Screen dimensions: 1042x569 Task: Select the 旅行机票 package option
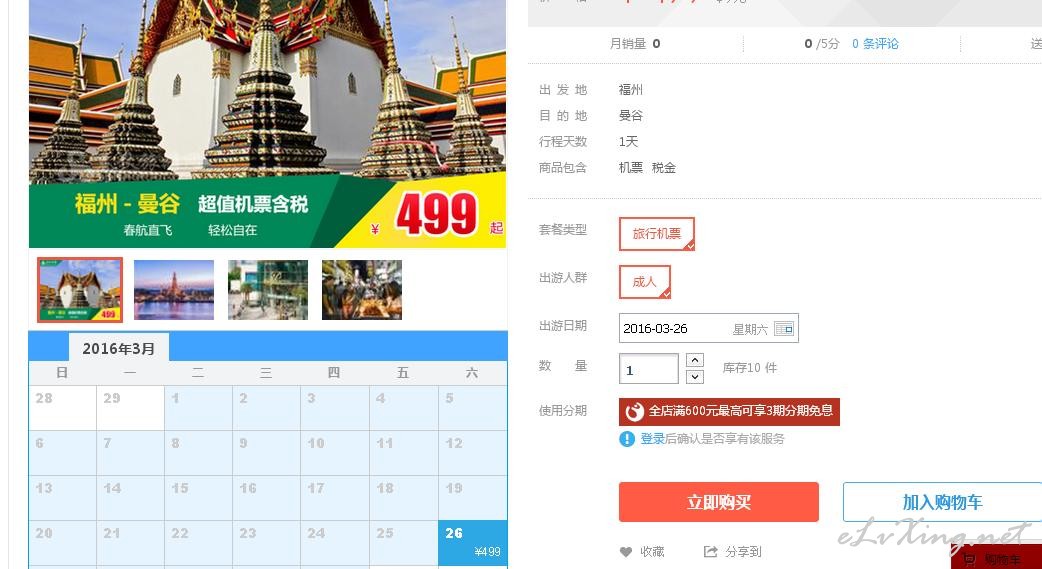(x=657, y=234)
